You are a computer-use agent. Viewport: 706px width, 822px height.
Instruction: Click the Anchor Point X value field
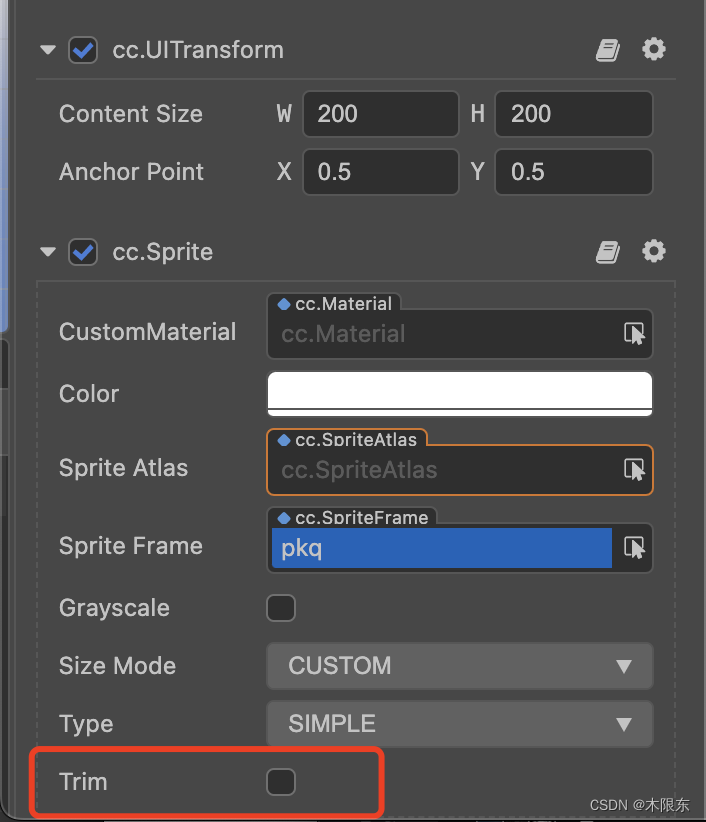tap(380, 172)
